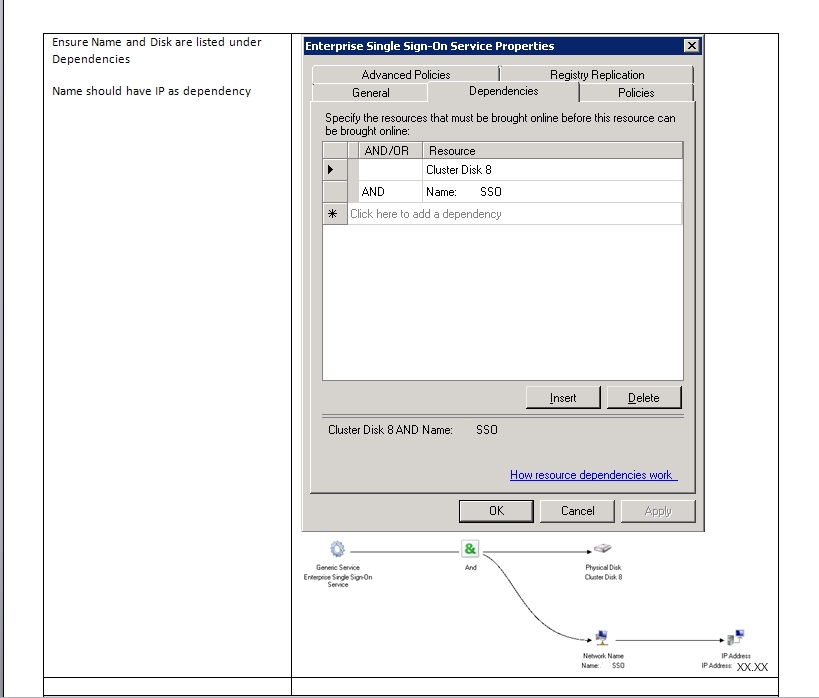The image size is (819, 698).
Task: Select the Generic Service gear icon
Action: [x=337, y=549]
